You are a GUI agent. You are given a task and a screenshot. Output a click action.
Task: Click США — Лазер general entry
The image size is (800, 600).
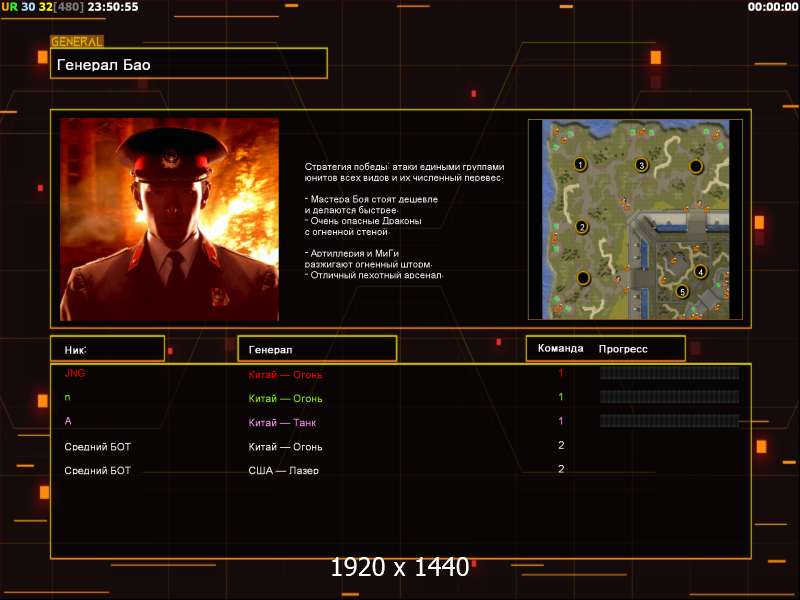(x=283, y=470)
